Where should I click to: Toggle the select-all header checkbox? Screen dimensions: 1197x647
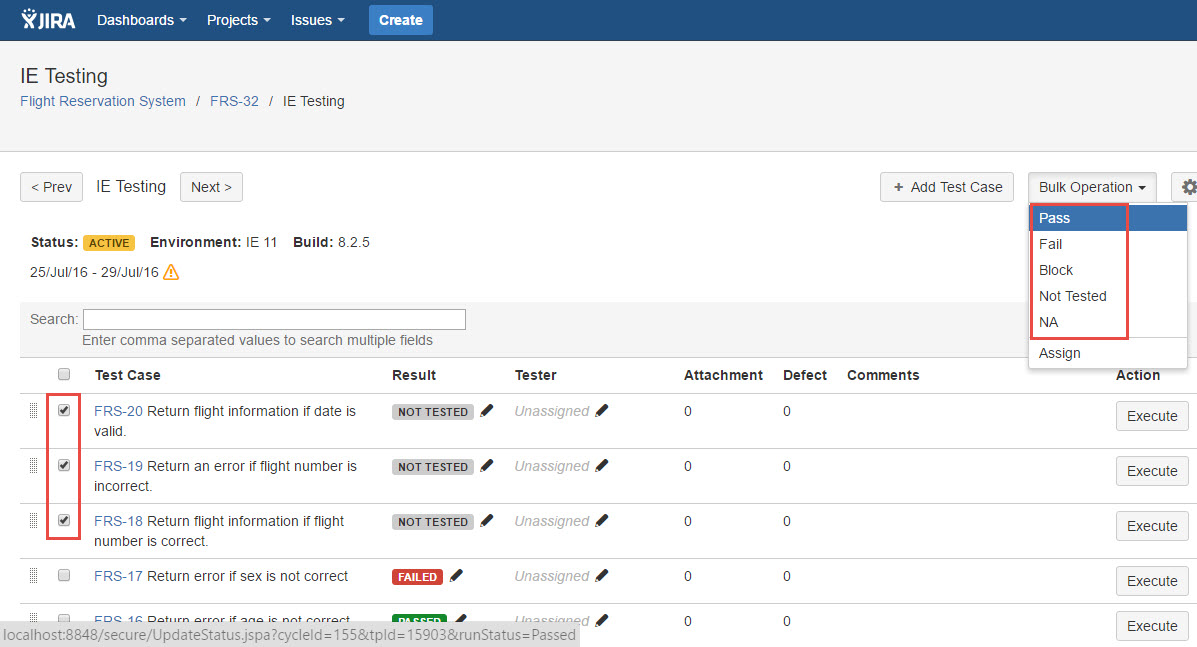[x=64, y=374]
